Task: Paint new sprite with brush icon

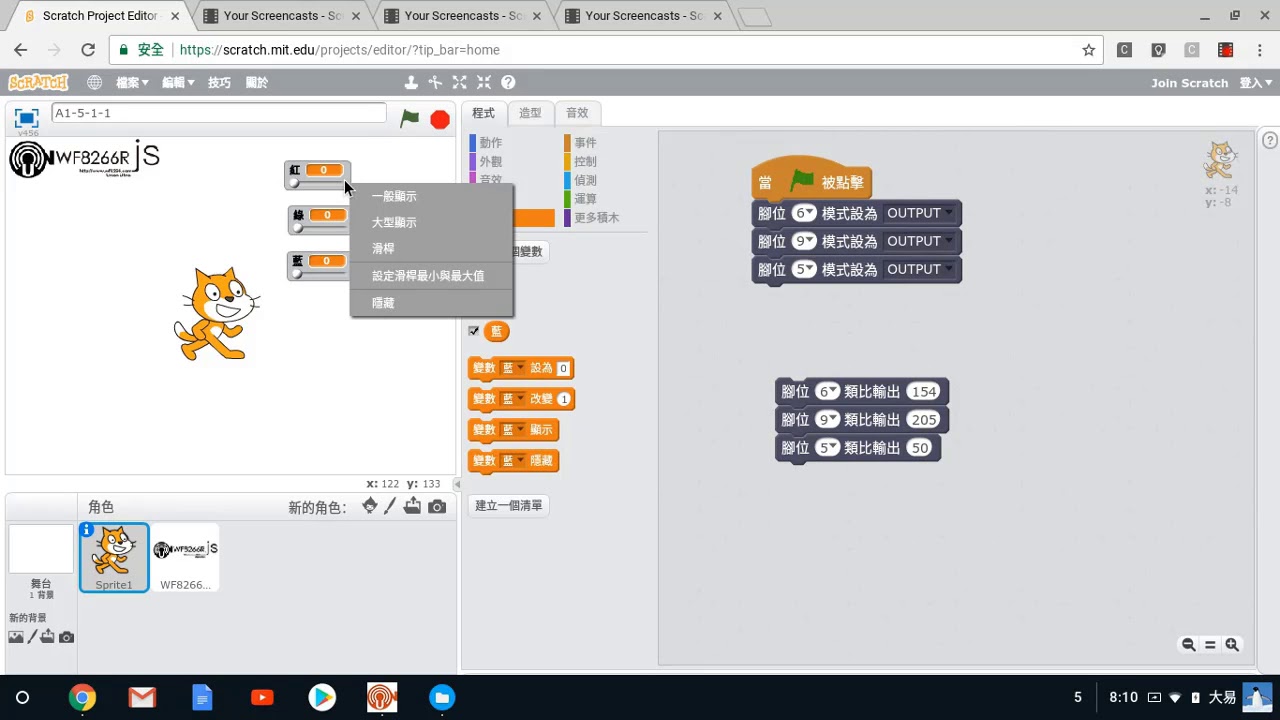Action: click(390, 507)
